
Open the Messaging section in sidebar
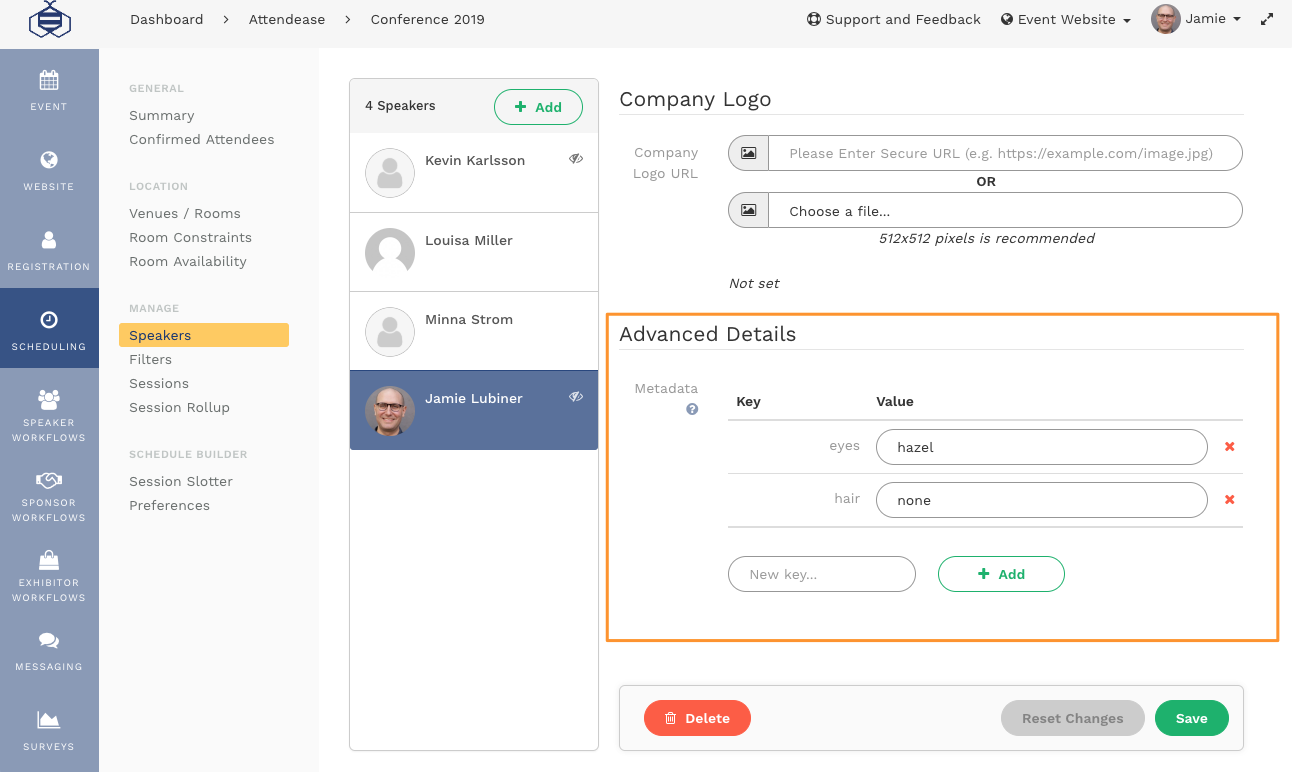[49, 650]
